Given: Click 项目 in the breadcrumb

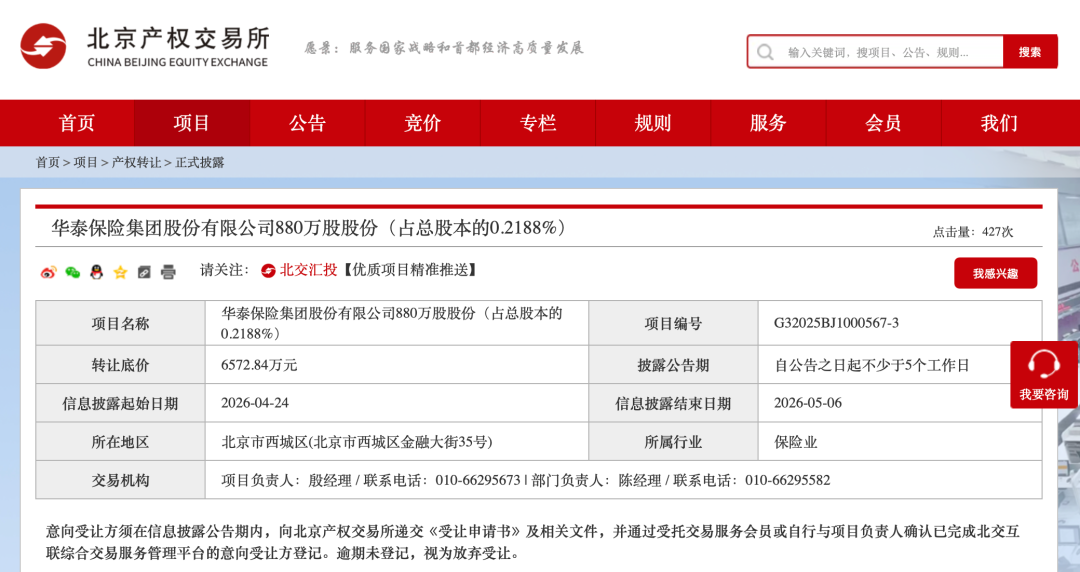Looking at the screenshot, I should (85, 163).
